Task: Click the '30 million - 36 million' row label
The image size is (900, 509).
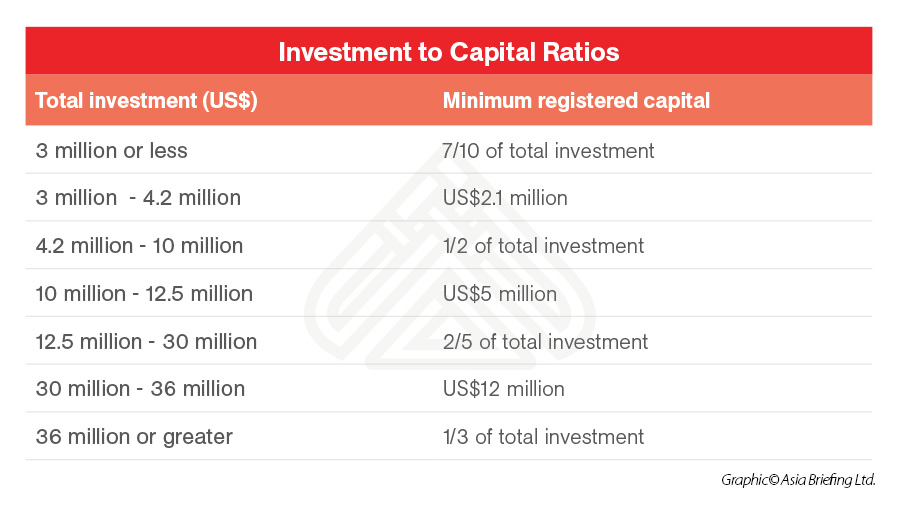Action: coord(140,389)
